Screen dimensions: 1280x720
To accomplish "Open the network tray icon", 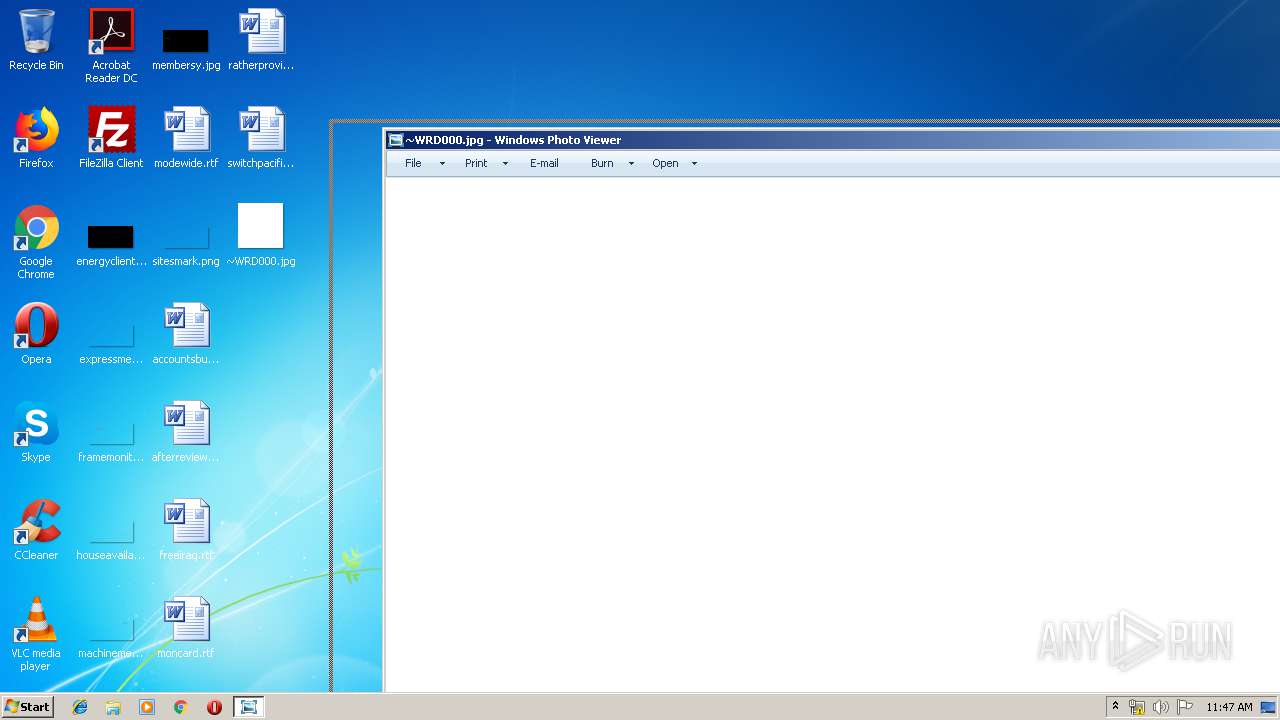I will coord(1137,707).
